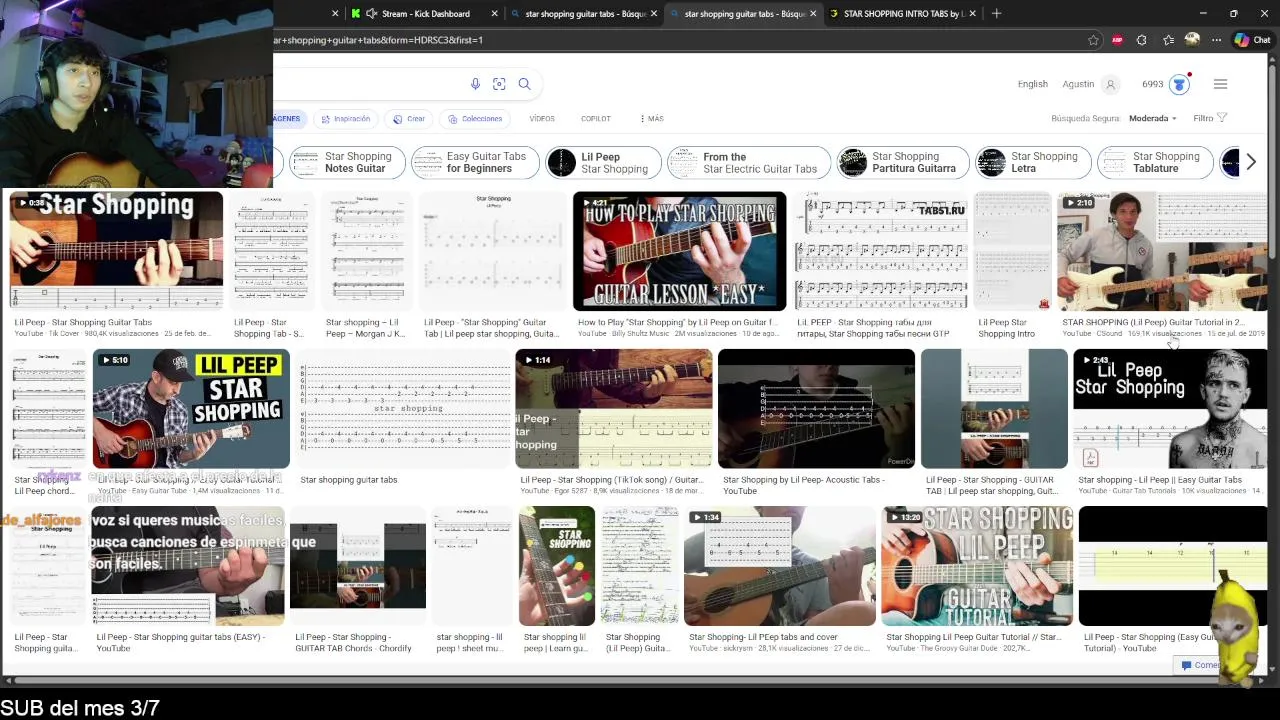Select Star Shopping Partitura Guitarra chip
Image resolution: width=1280 pixels, height=720 pixels.
(x=904, y=162)
